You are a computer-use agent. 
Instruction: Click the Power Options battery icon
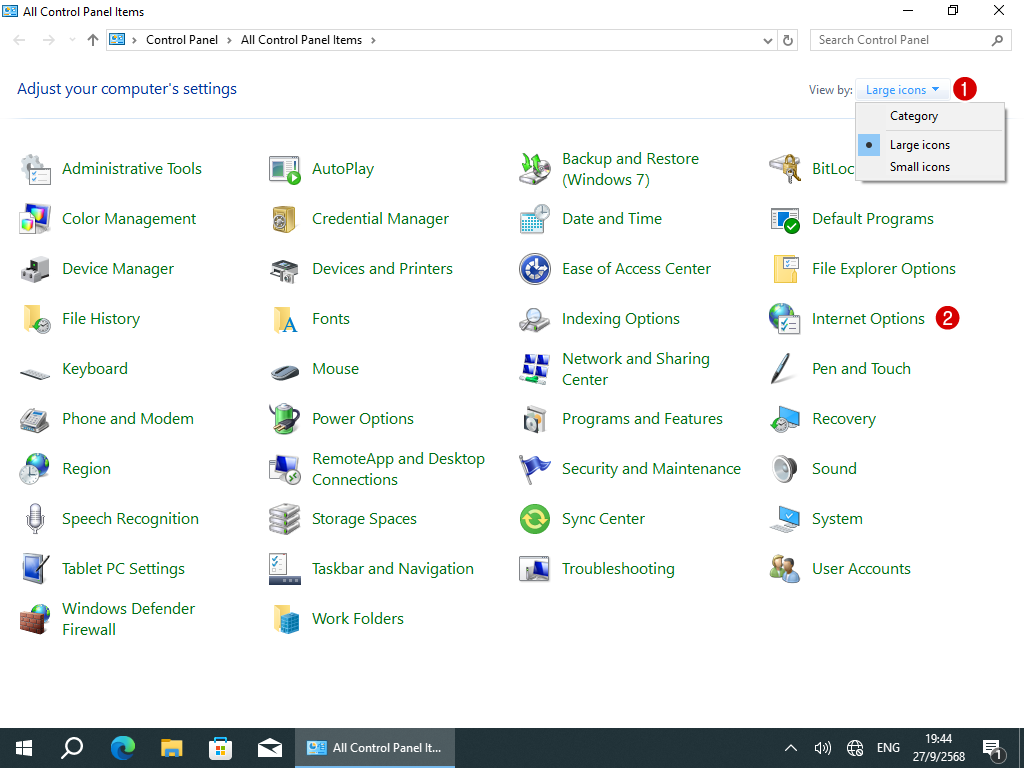tap(285, 419)
